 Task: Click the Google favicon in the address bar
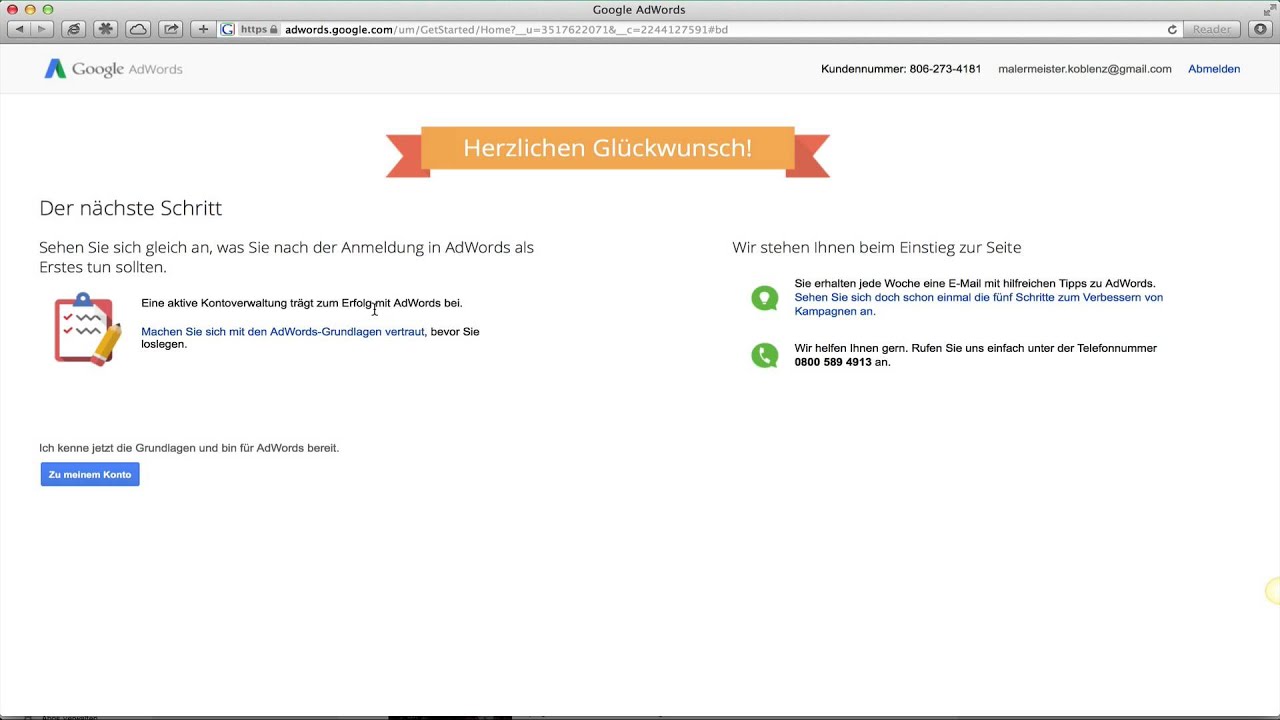[x=228, y=29]
